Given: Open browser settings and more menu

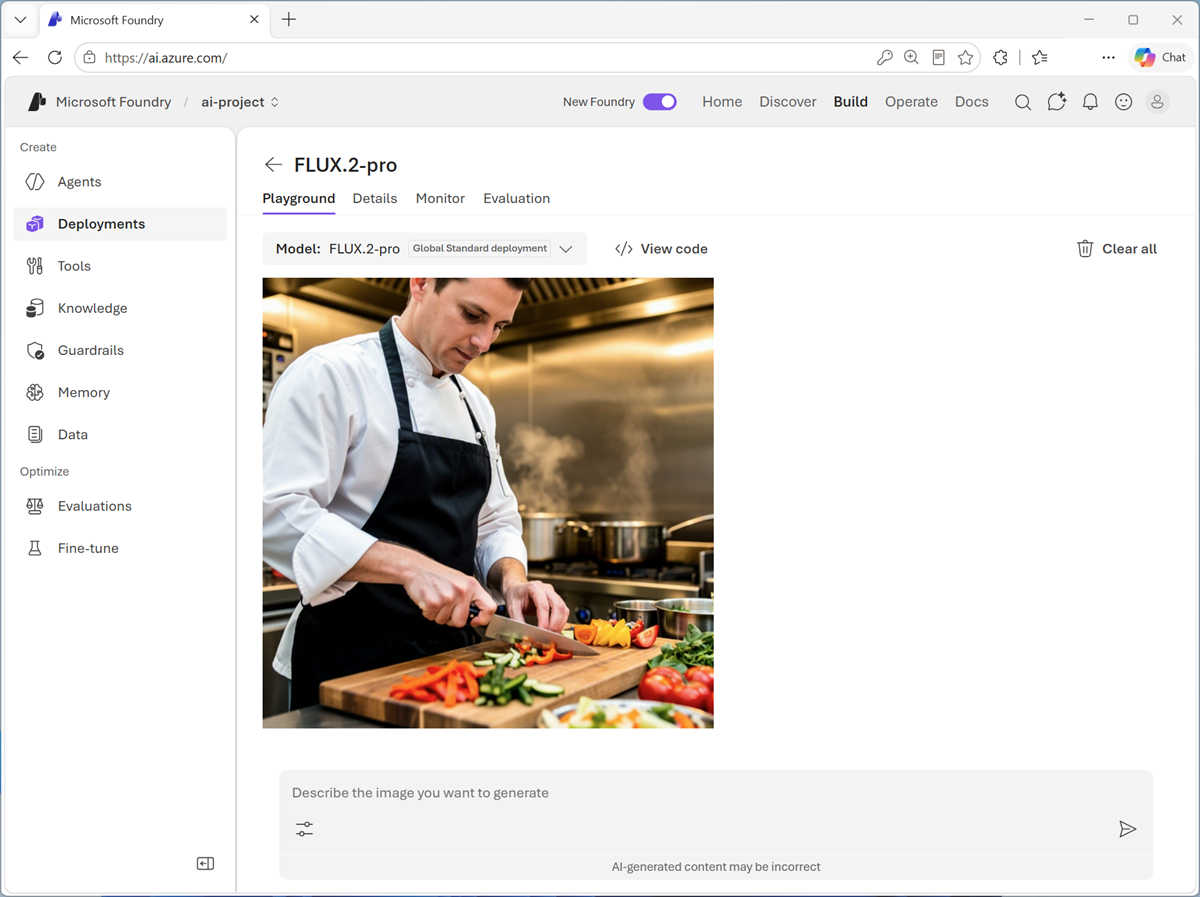Looking at the screenshot, I should tap(1108, 58).
